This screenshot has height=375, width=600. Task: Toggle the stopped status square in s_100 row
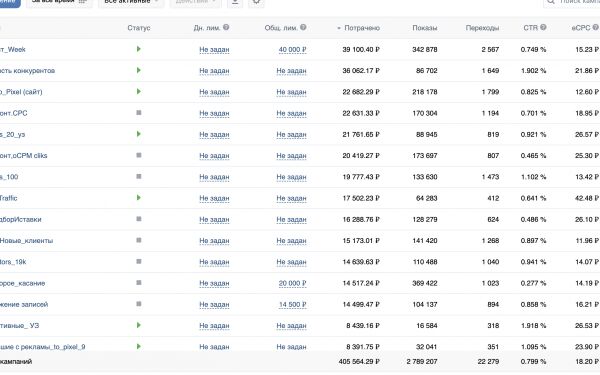coord(139,176)
